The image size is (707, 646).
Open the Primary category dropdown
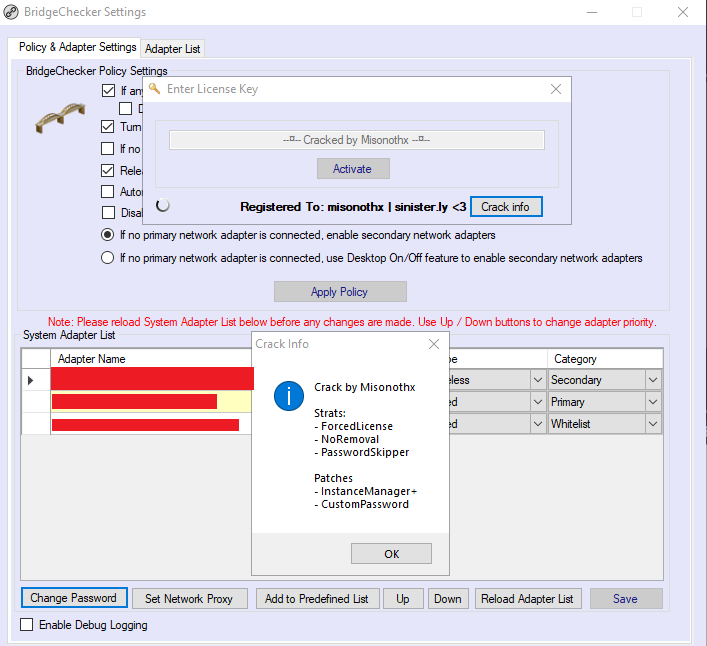653,402
